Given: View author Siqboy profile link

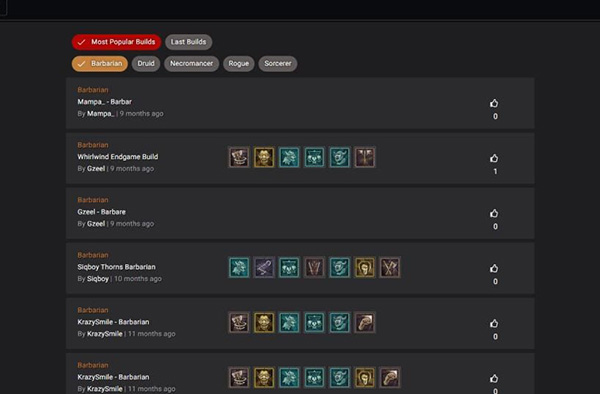Looking at the screenshot, I should click(x=98, y=279).
